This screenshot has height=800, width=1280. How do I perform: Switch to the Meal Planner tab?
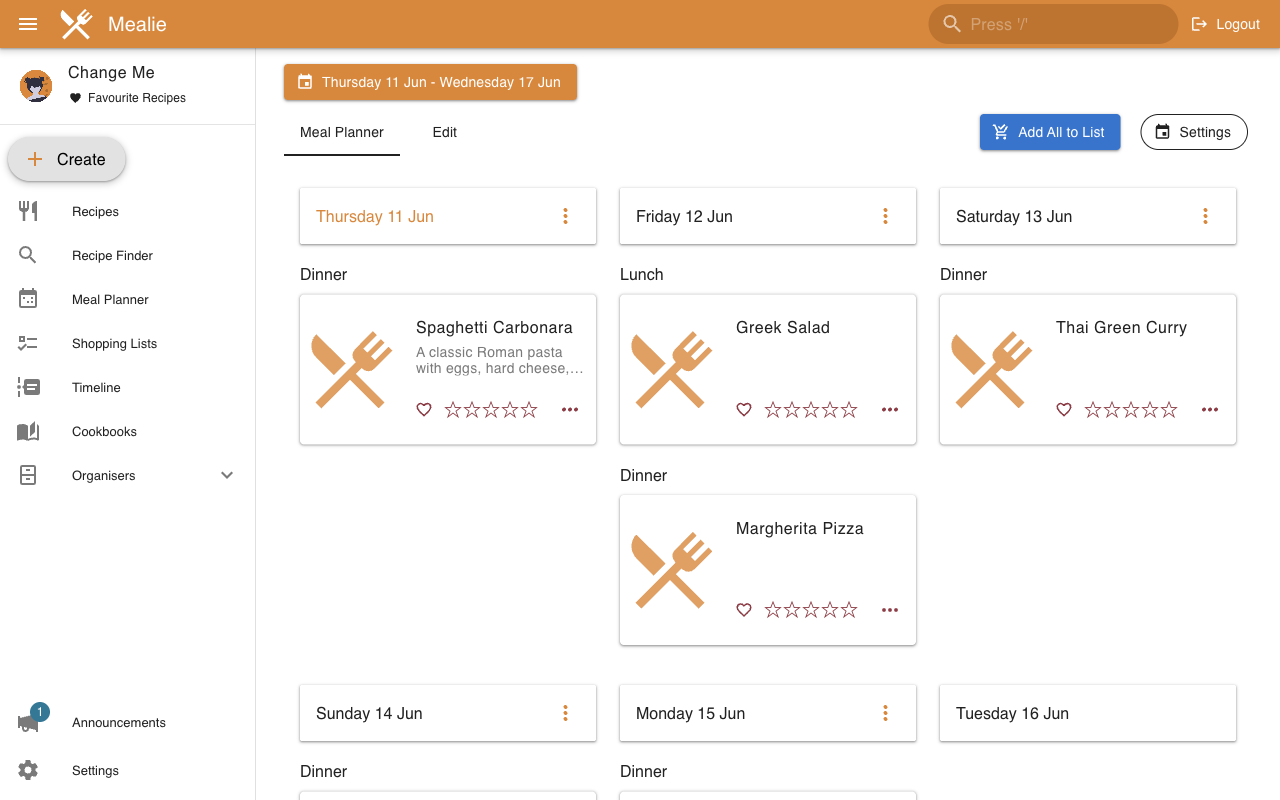342,132
